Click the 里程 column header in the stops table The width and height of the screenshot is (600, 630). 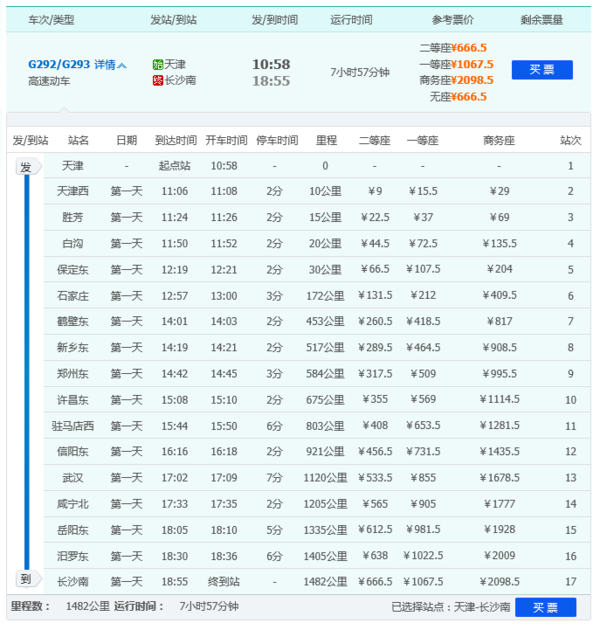326,140
